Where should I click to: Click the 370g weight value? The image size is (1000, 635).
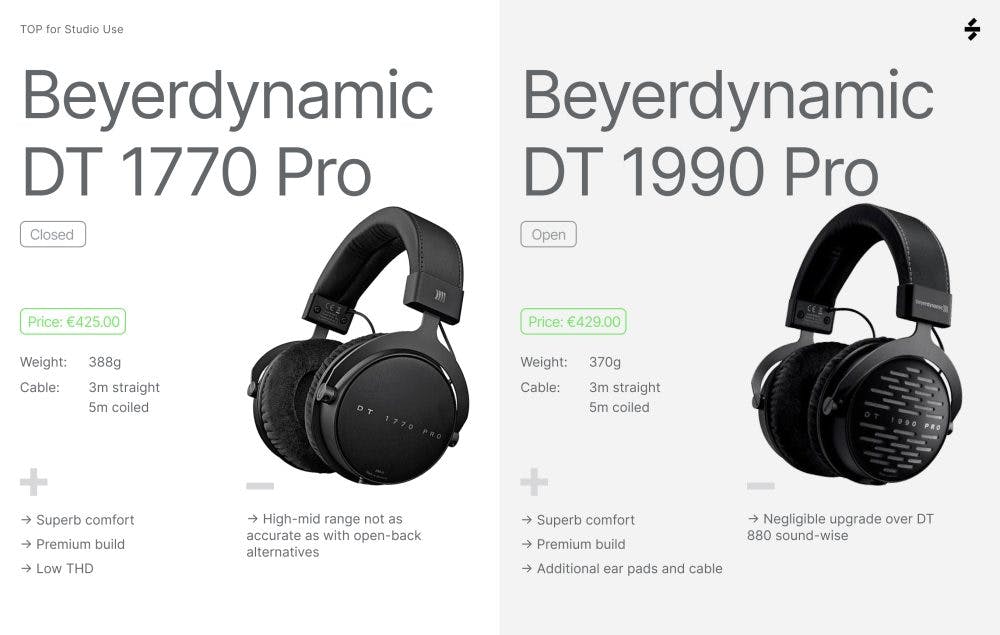(605, 362)
